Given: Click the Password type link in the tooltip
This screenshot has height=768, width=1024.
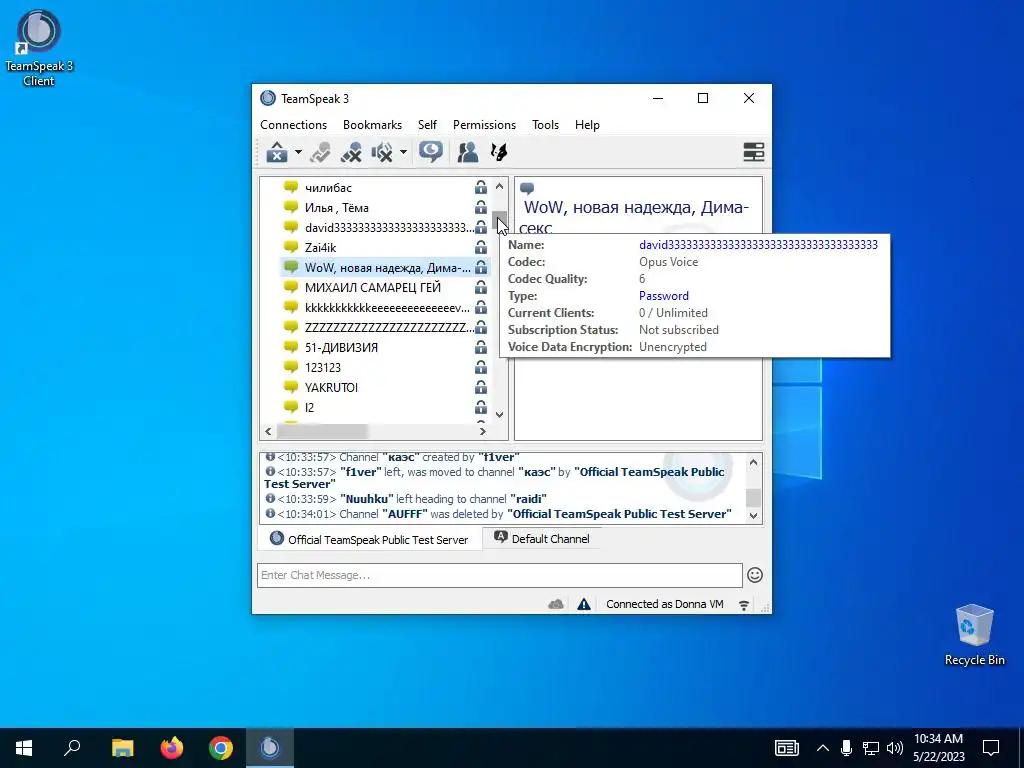Looking at the screenshot, I should [x=664, y=296].
